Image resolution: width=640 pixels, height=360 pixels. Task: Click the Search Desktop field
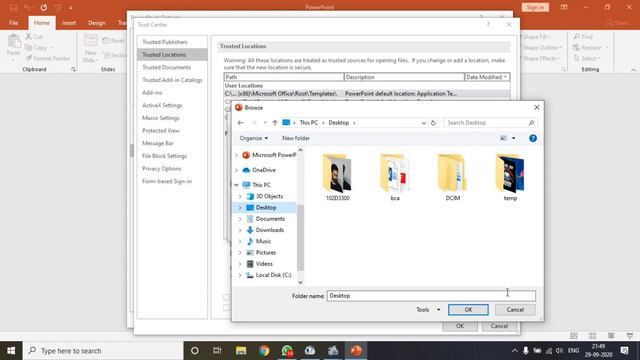[490, 123]
